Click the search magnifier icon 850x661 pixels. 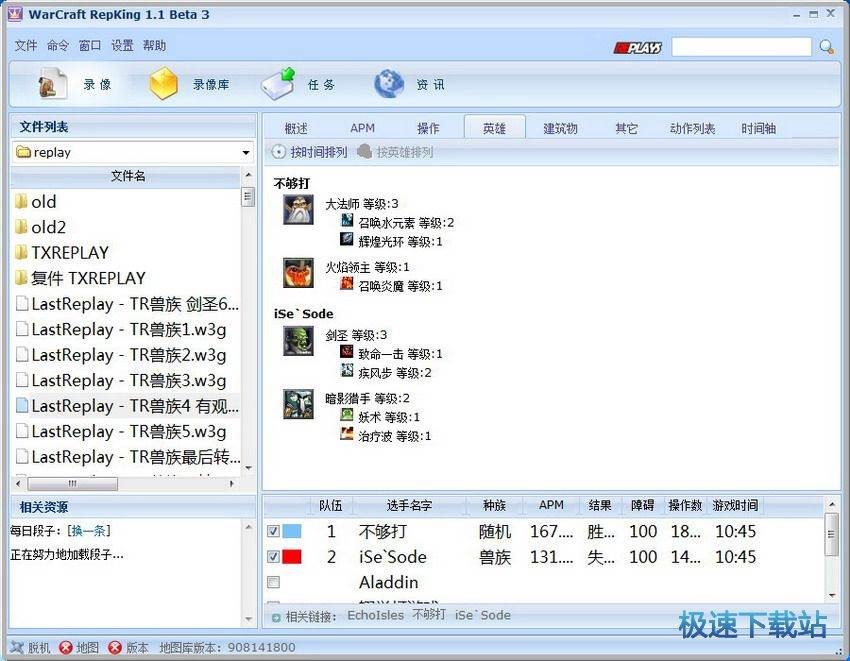[x=826, y=47]
